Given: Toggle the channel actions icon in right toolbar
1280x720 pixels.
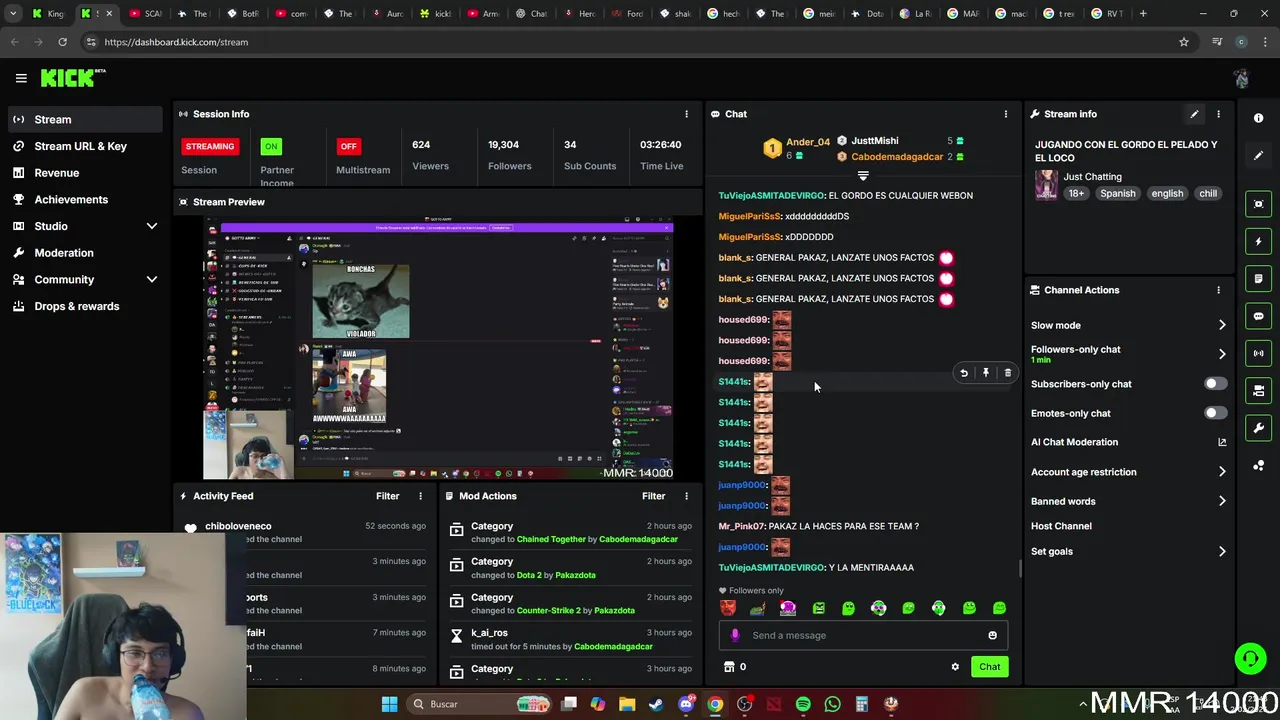Looking at the screenshot, I should point(1258,390).
